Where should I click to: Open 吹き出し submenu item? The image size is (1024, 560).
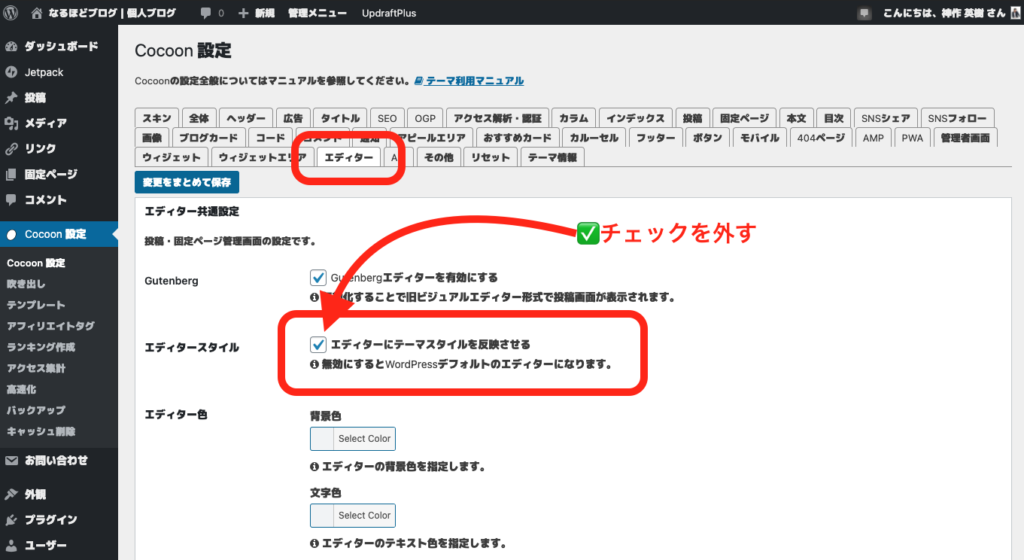26,284
